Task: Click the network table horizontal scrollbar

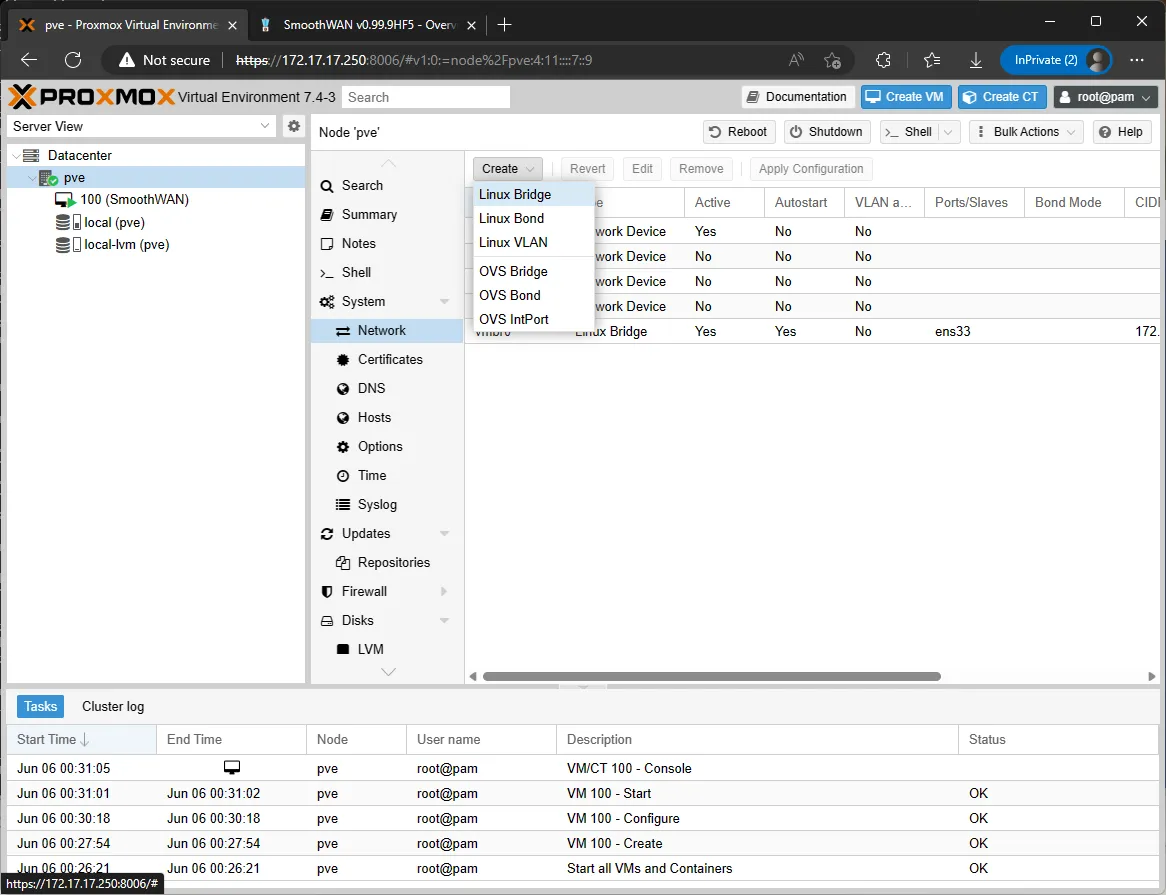Action: 712,676
